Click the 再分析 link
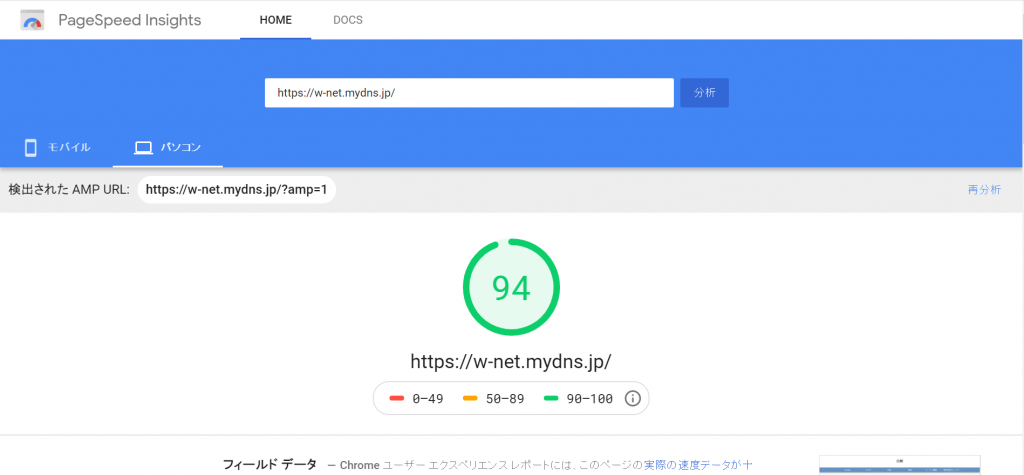Screen dimensions: 1024x475 (984, 190)
